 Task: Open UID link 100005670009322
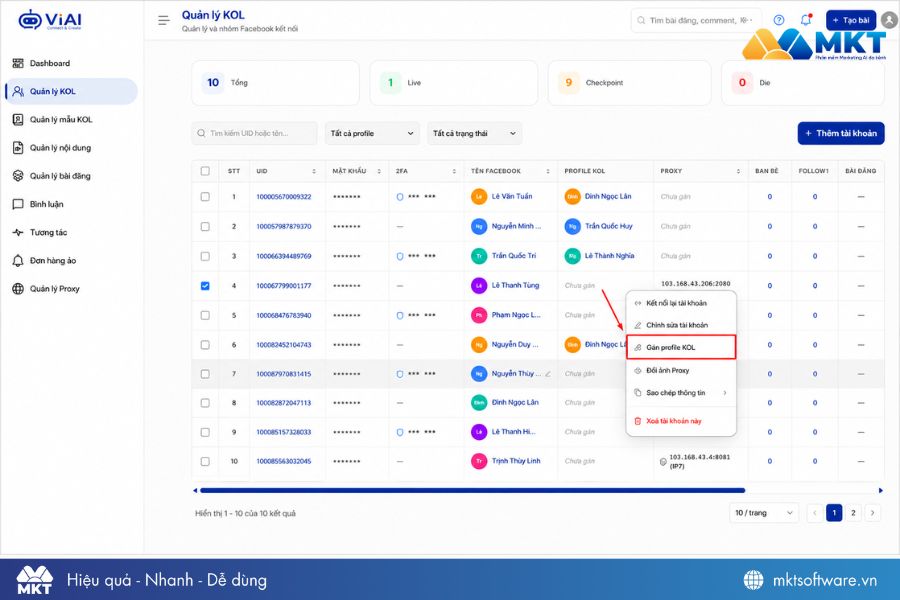coord(284,197)
